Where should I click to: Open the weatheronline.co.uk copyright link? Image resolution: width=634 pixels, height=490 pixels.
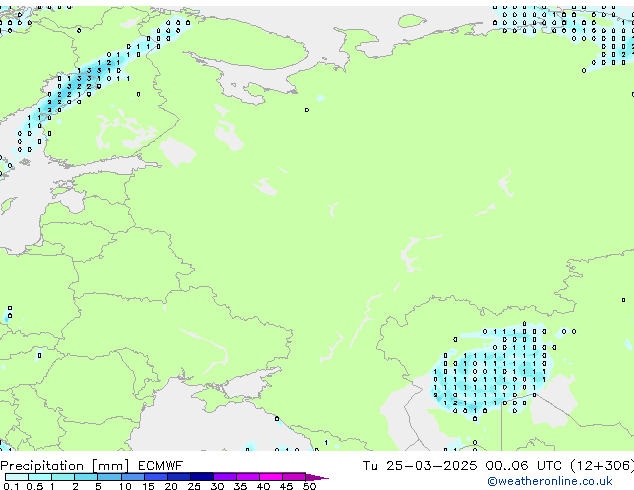coord(549,481)
